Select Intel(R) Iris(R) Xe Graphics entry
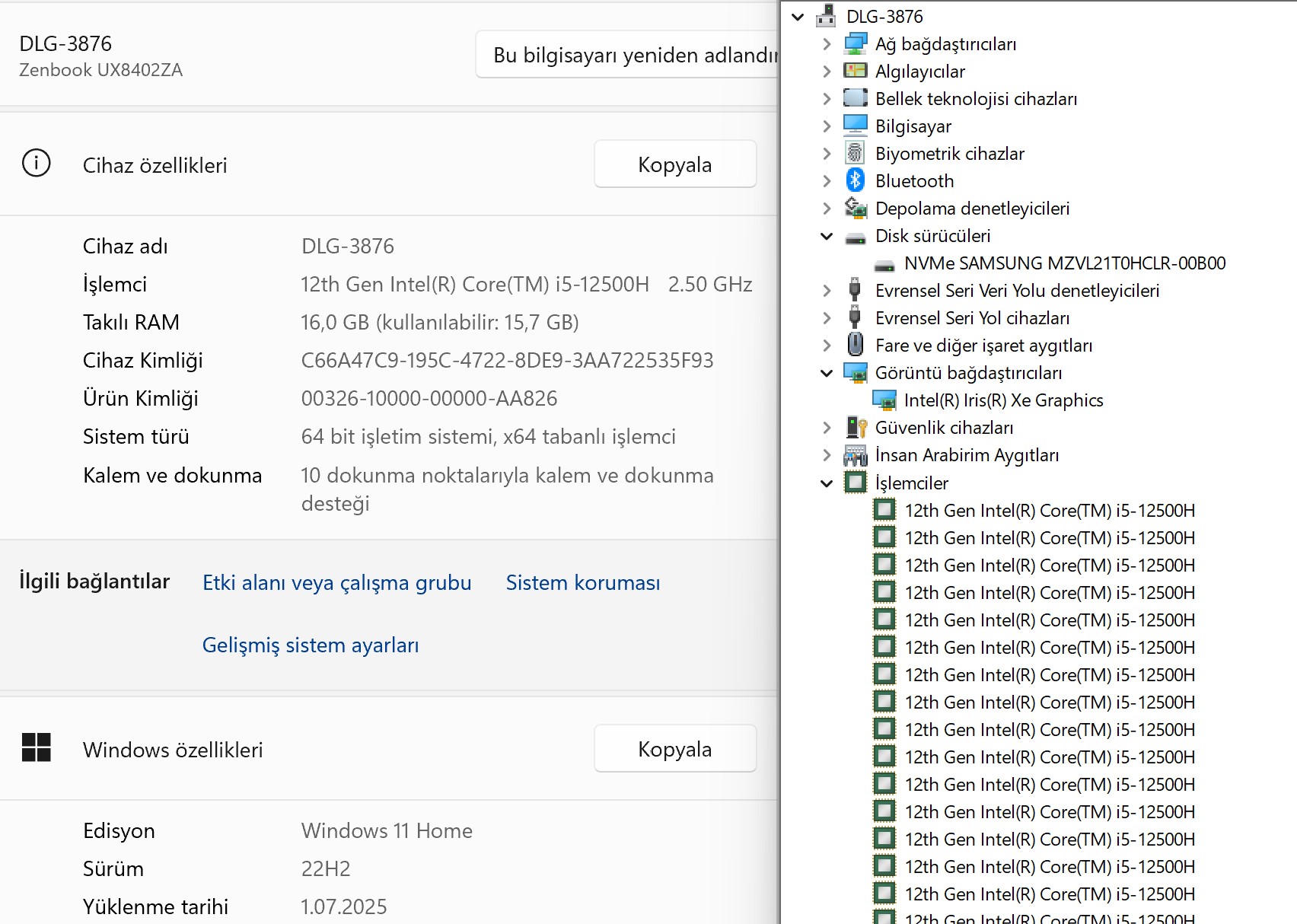The width and height of the screenshot is (1297, 924). 1003,400
